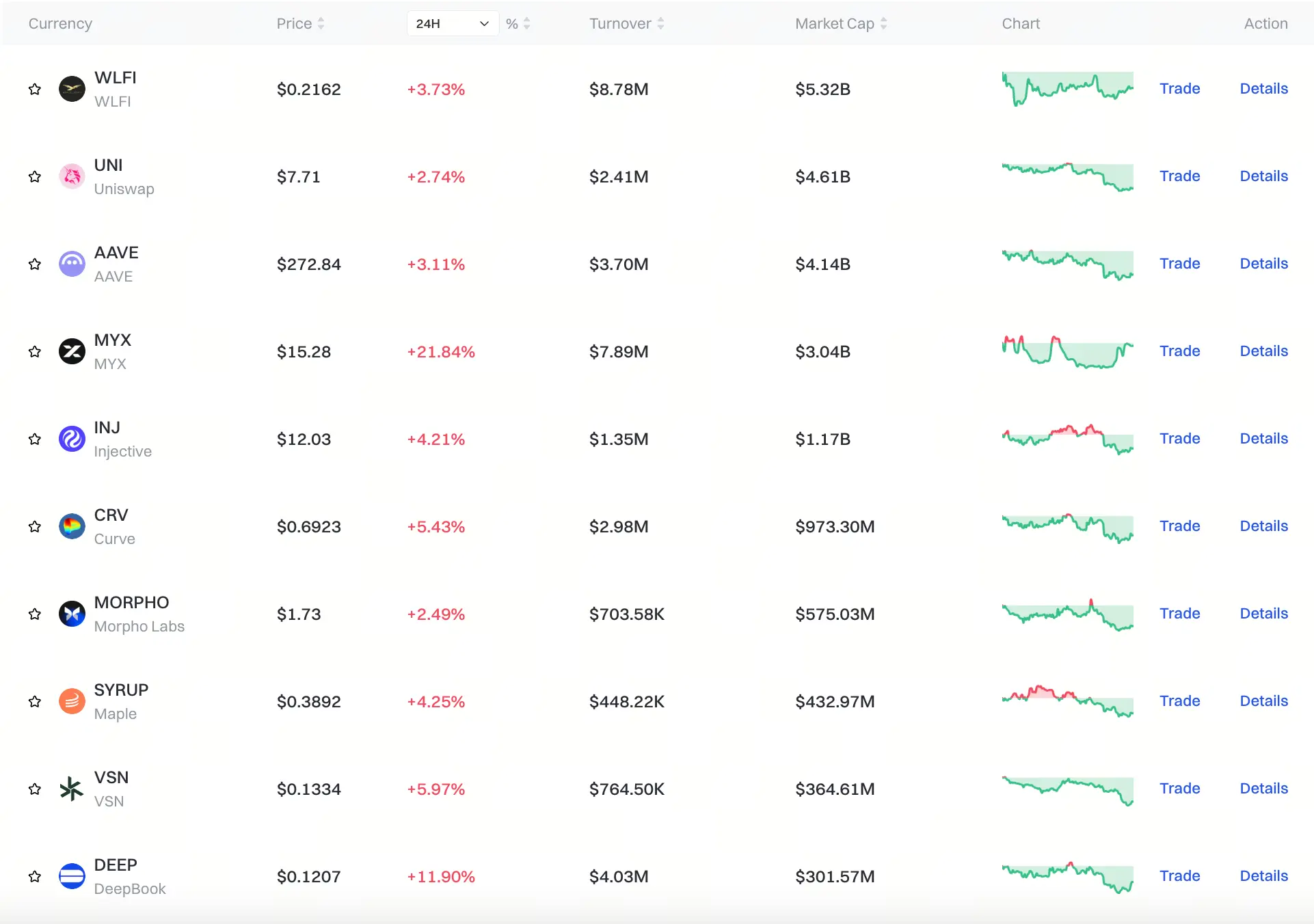Open Details for VSN
The image size is (1314, 924).
pos(1264,789)
